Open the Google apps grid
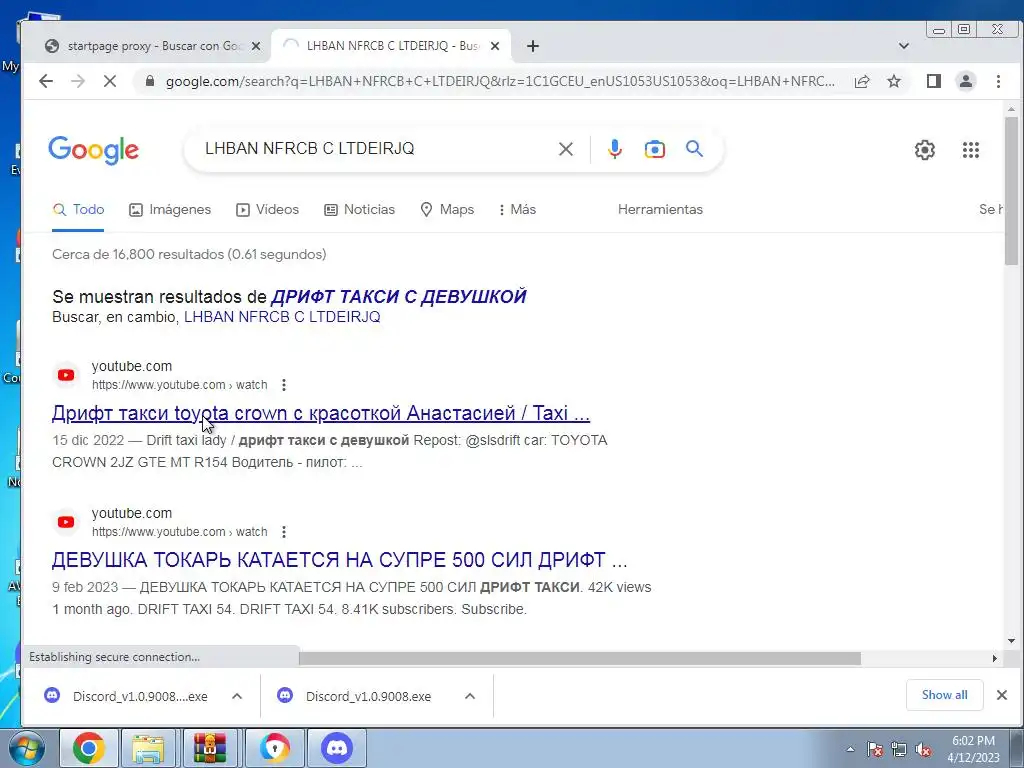 pyautogui.click(x=971, y=150)
